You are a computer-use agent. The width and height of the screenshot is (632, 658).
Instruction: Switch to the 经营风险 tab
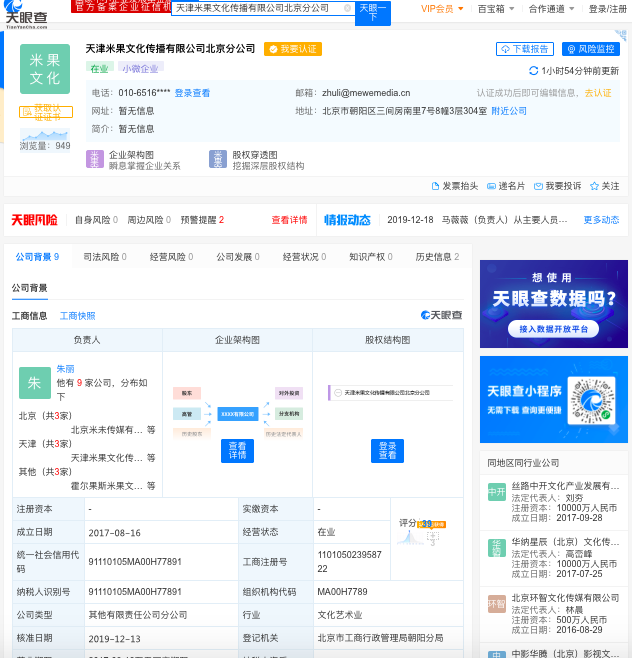tap(171, 257)
